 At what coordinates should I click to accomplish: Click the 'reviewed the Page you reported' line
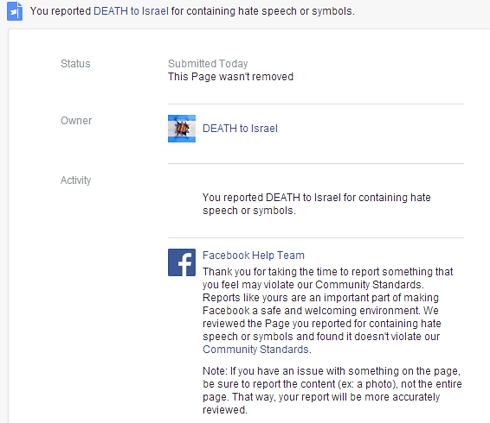[322, 323]
